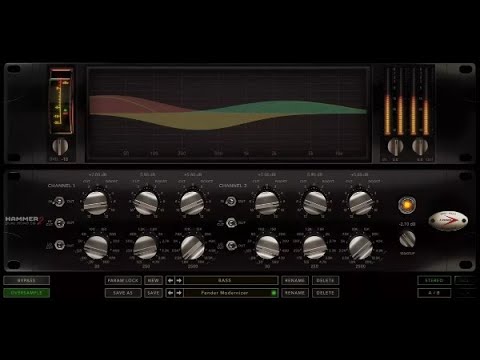Click Channel 2 low band gain knob

pos(267,203)
